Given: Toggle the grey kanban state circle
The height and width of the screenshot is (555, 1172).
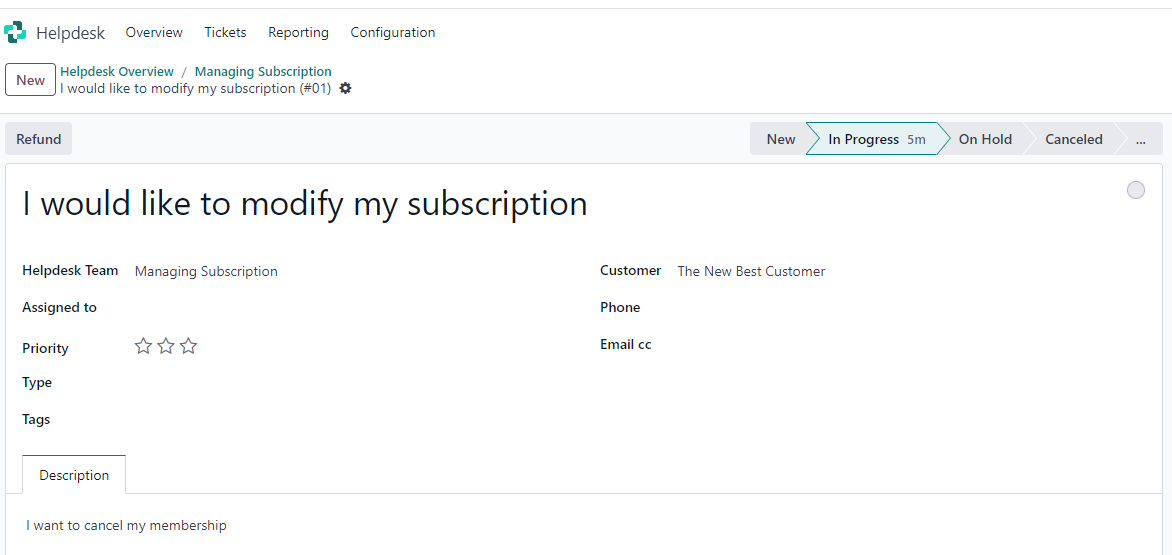Looking at the screenshot, I should point(1135,190).
